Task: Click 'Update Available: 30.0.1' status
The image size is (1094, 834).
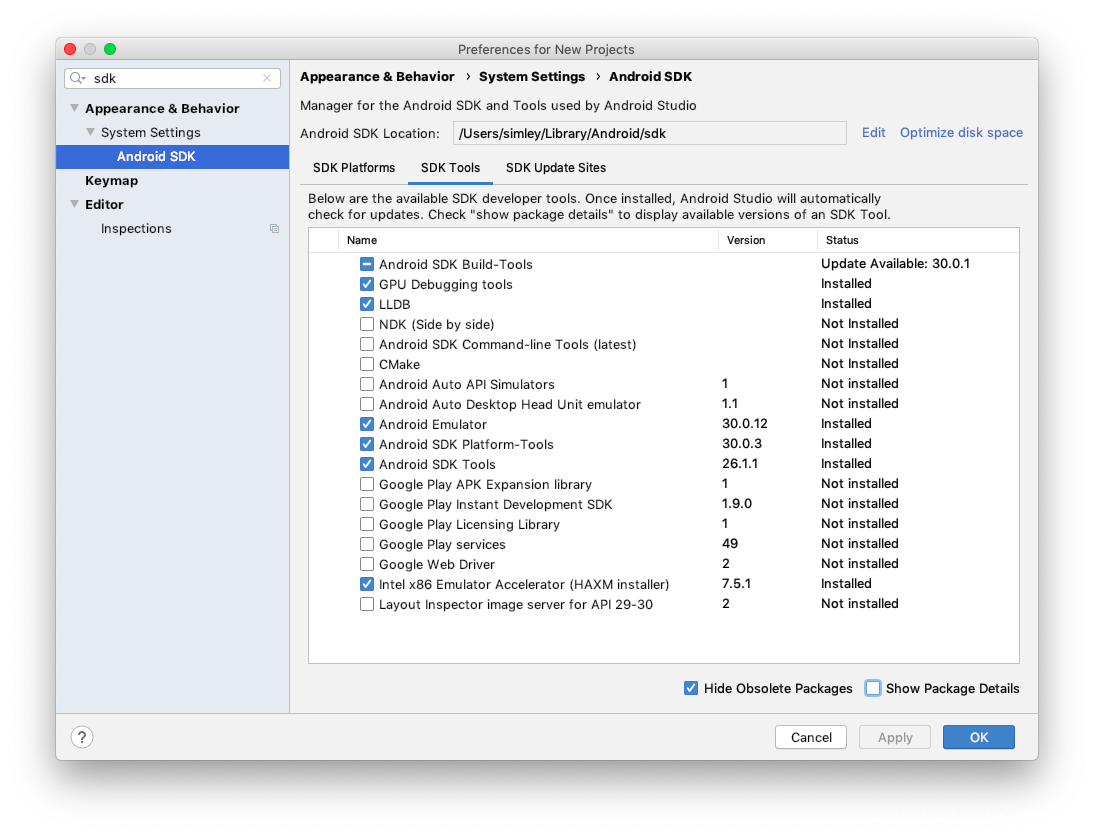Action: coord(895,263)
